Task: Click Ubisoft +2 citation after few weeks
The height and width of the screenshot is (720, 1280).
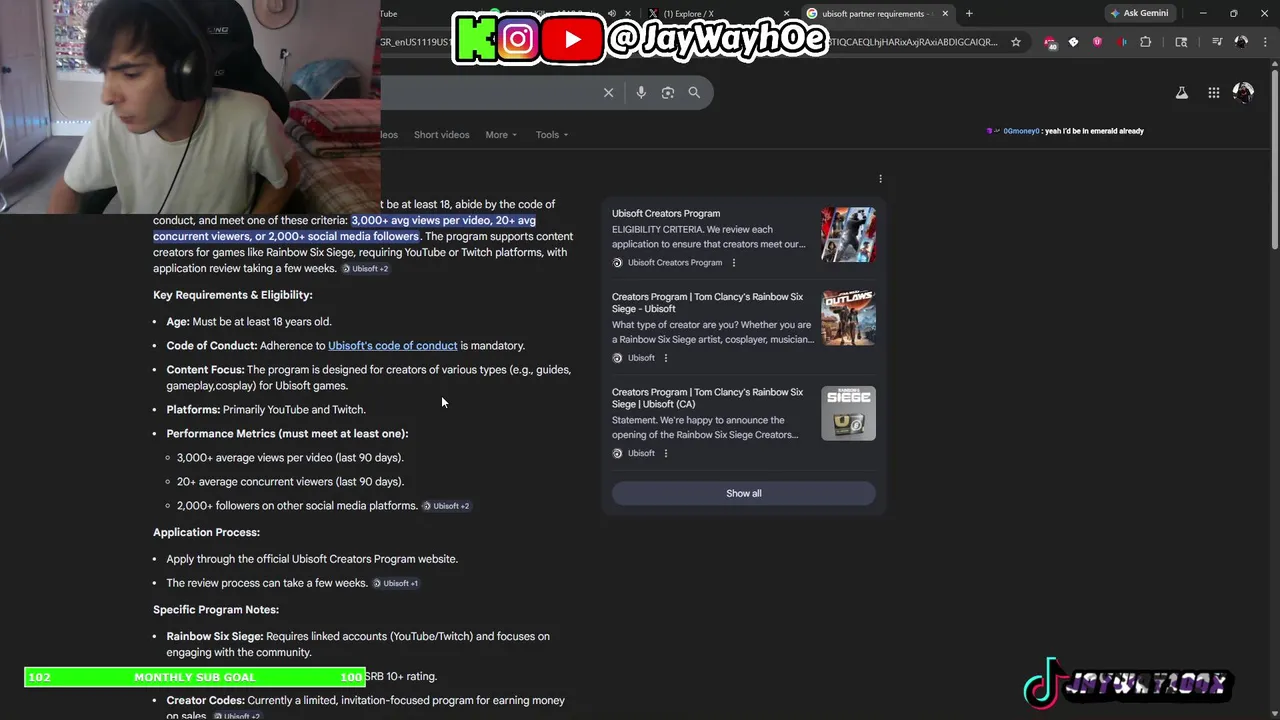Action: pos(365,269)
